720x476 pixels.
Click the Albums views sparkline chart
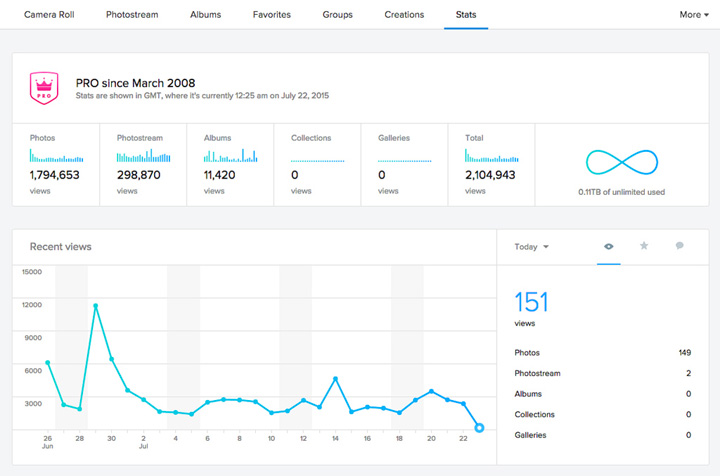click(230, 156)
